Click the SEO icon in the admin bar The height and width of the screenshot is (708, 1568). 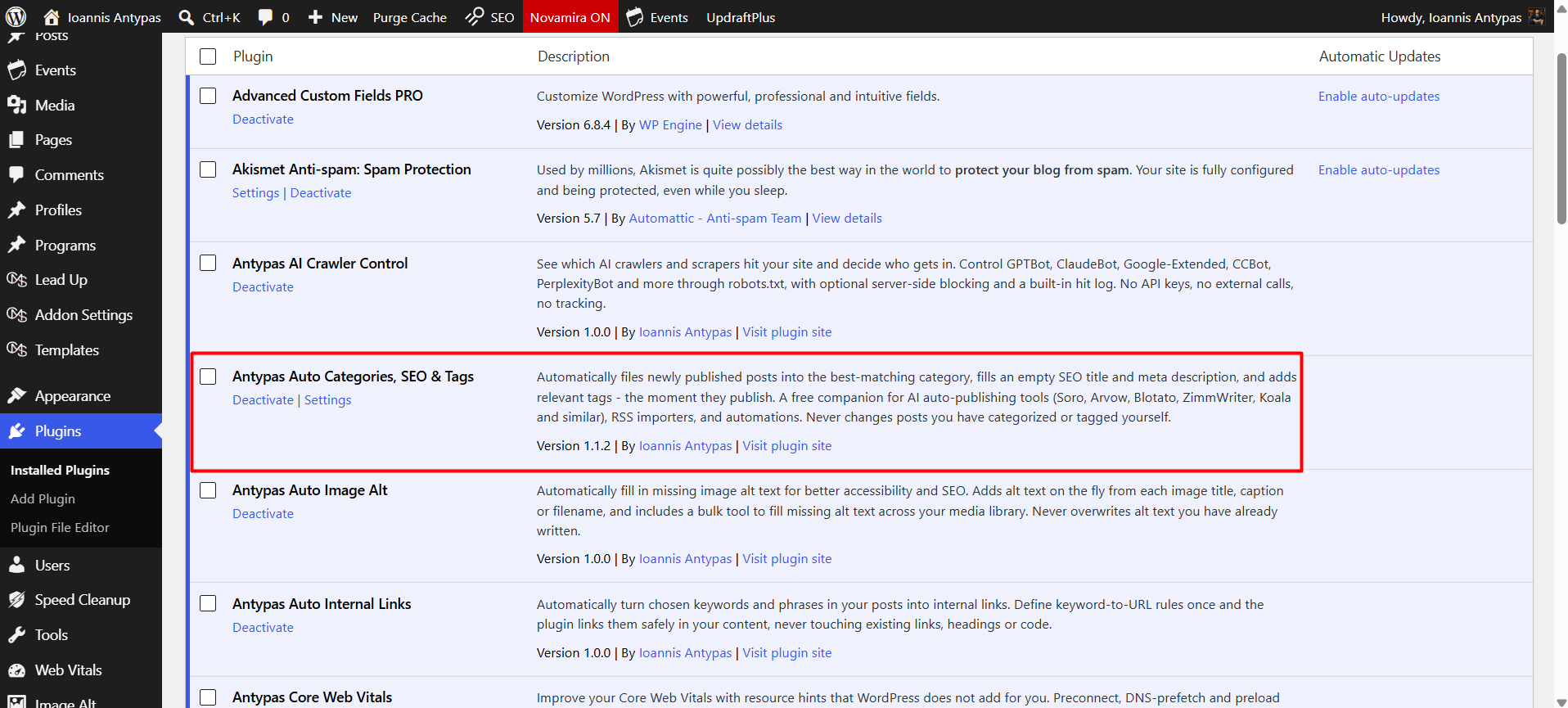coord(475,17)
